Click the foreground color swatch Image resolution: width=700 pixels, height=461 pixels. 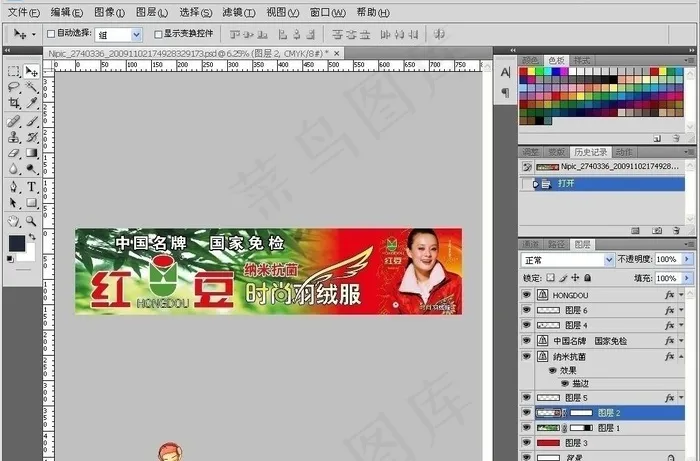point(17,243)
